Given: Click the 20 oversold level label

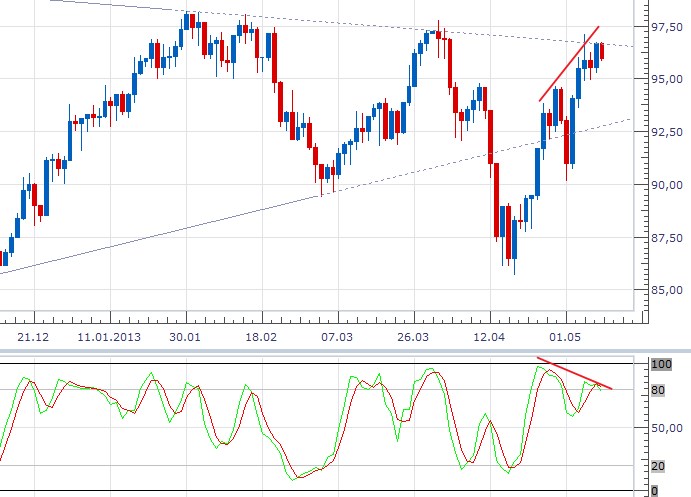Looking at the screenshot, I should (657, 466).
